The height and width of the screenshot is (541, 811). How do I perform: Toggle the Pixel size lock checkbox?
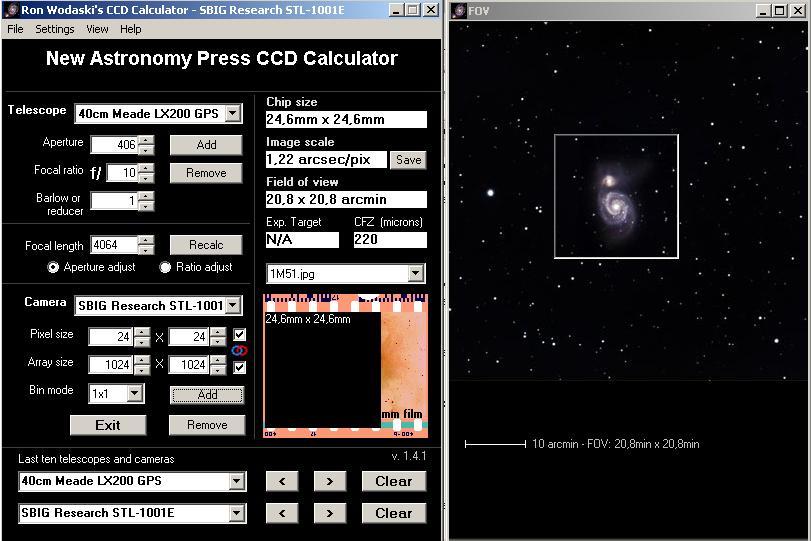point(239,335)
